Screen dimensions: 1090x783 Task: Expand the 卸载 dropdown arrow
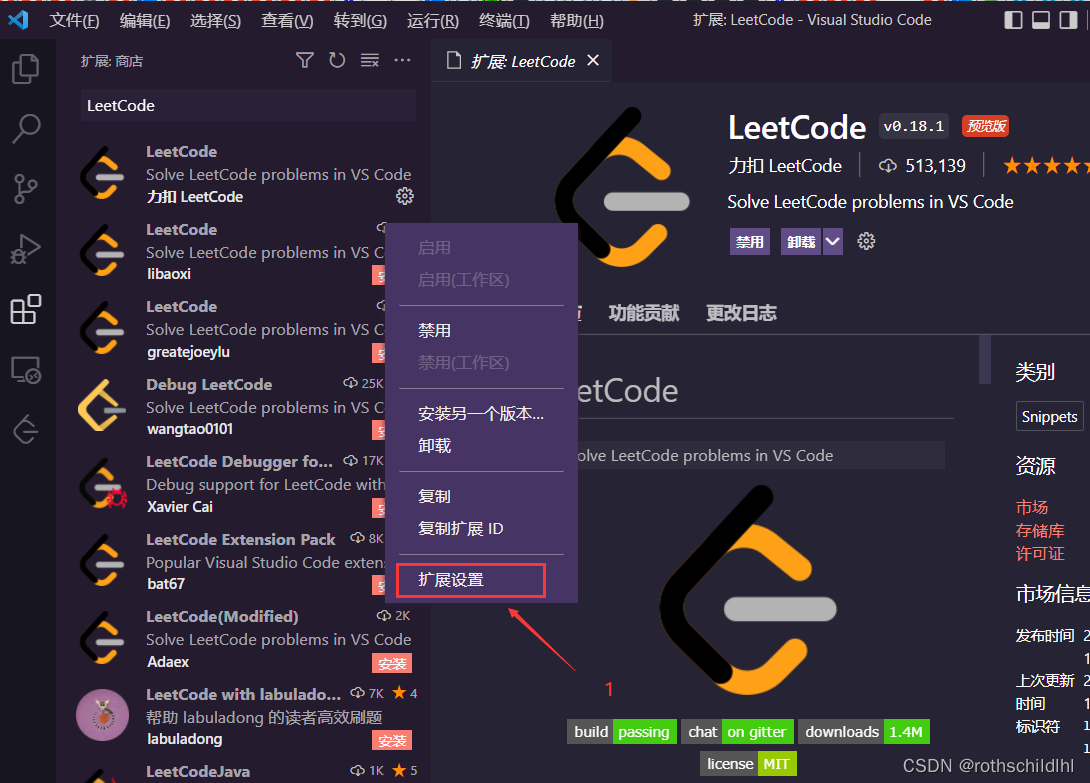[833, 241]
